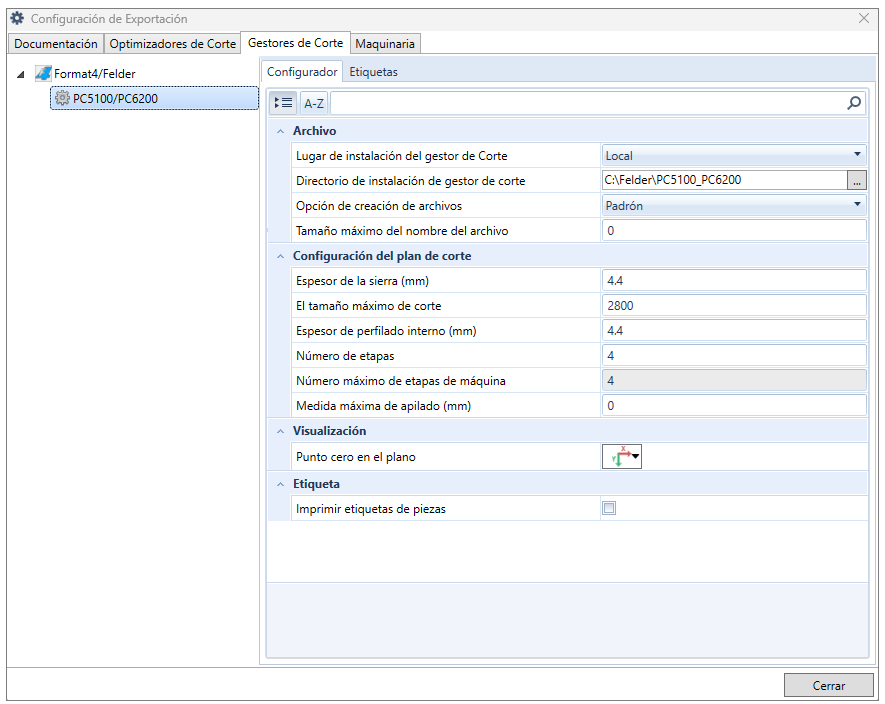
Task: Click the Archivo section header text
Action: [x=314, y=131]
